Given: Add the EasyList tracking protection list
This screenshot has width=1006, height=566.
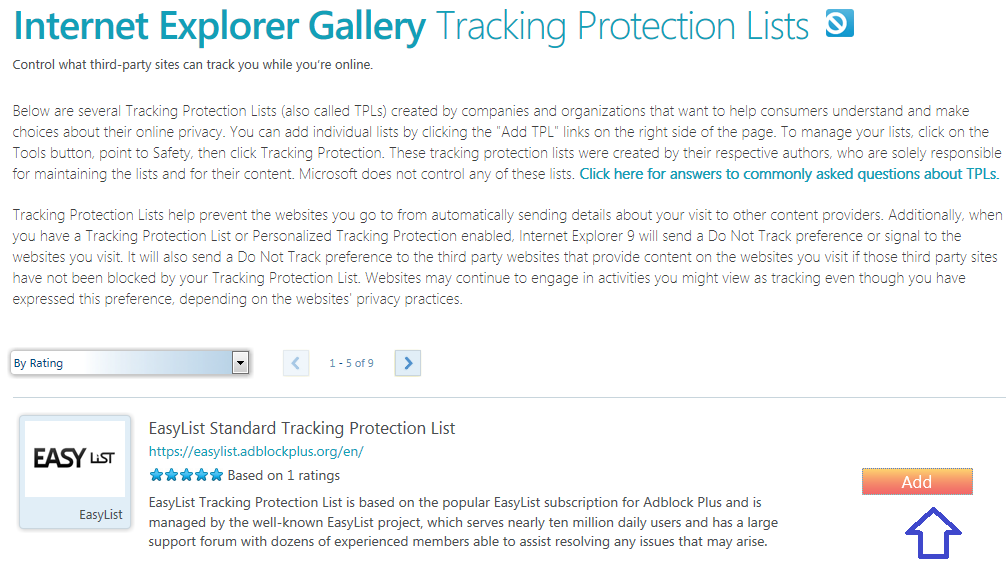Looking at the screenshot, I should pyautogui.click(x=917, y=482).
